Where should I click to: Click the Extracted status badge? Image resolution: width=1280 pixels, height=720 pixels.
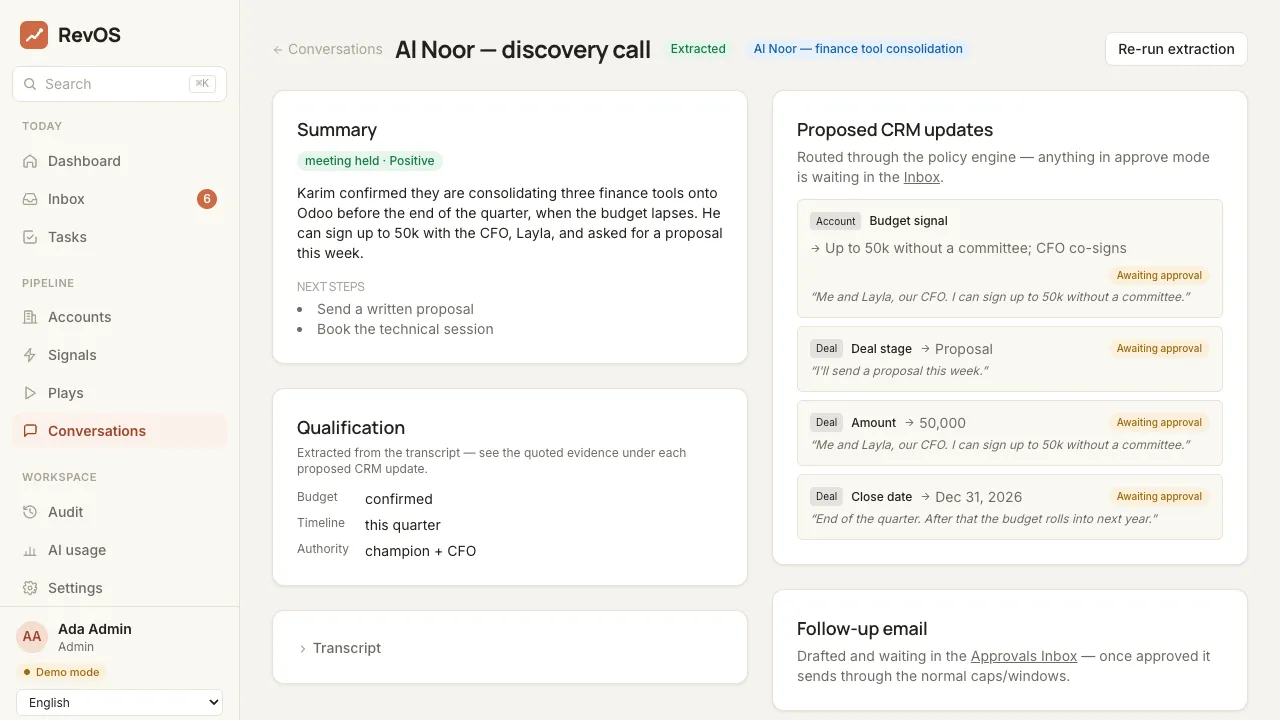698,48
